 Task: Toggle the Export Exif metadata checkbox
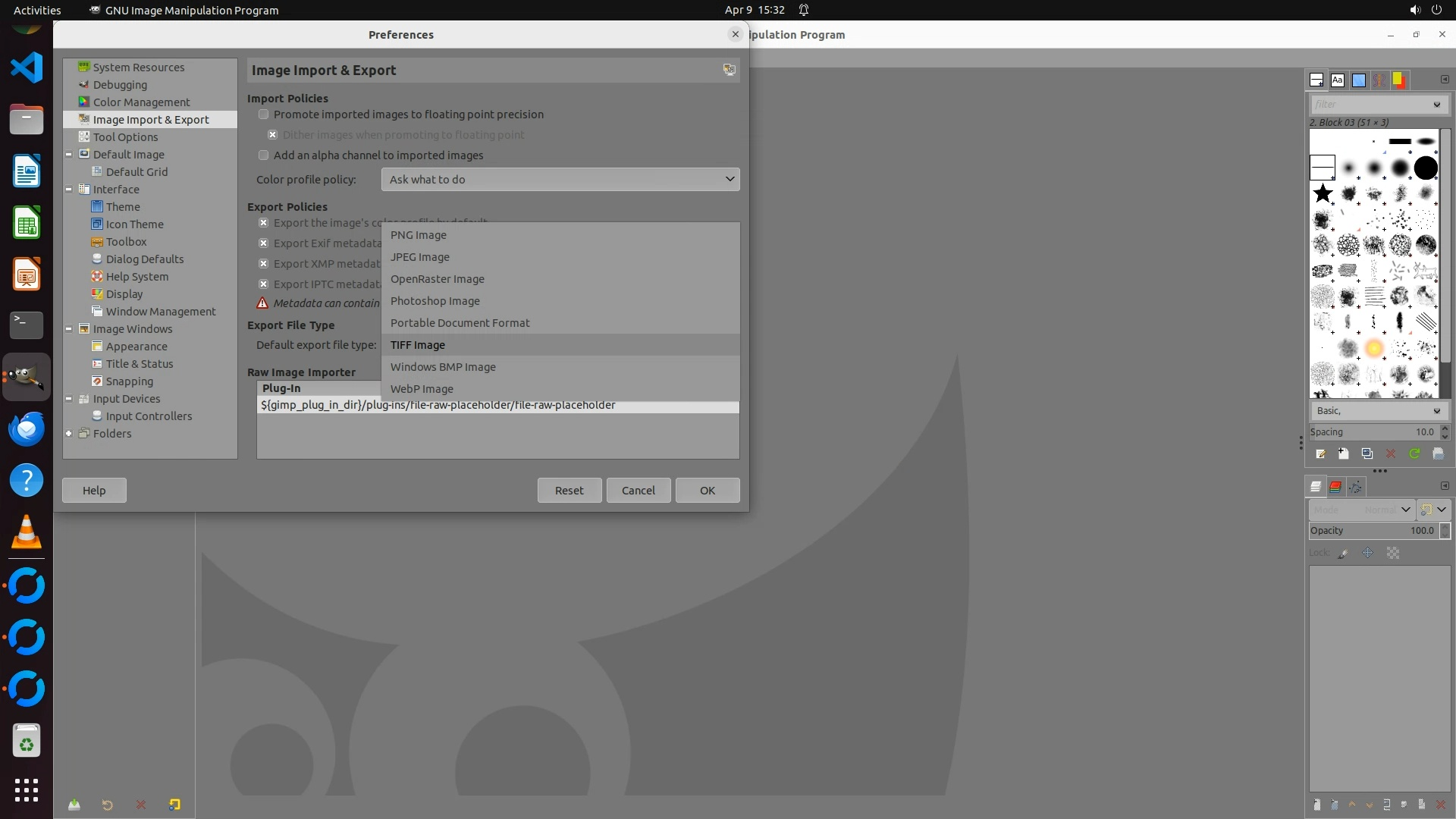(264, 243)
